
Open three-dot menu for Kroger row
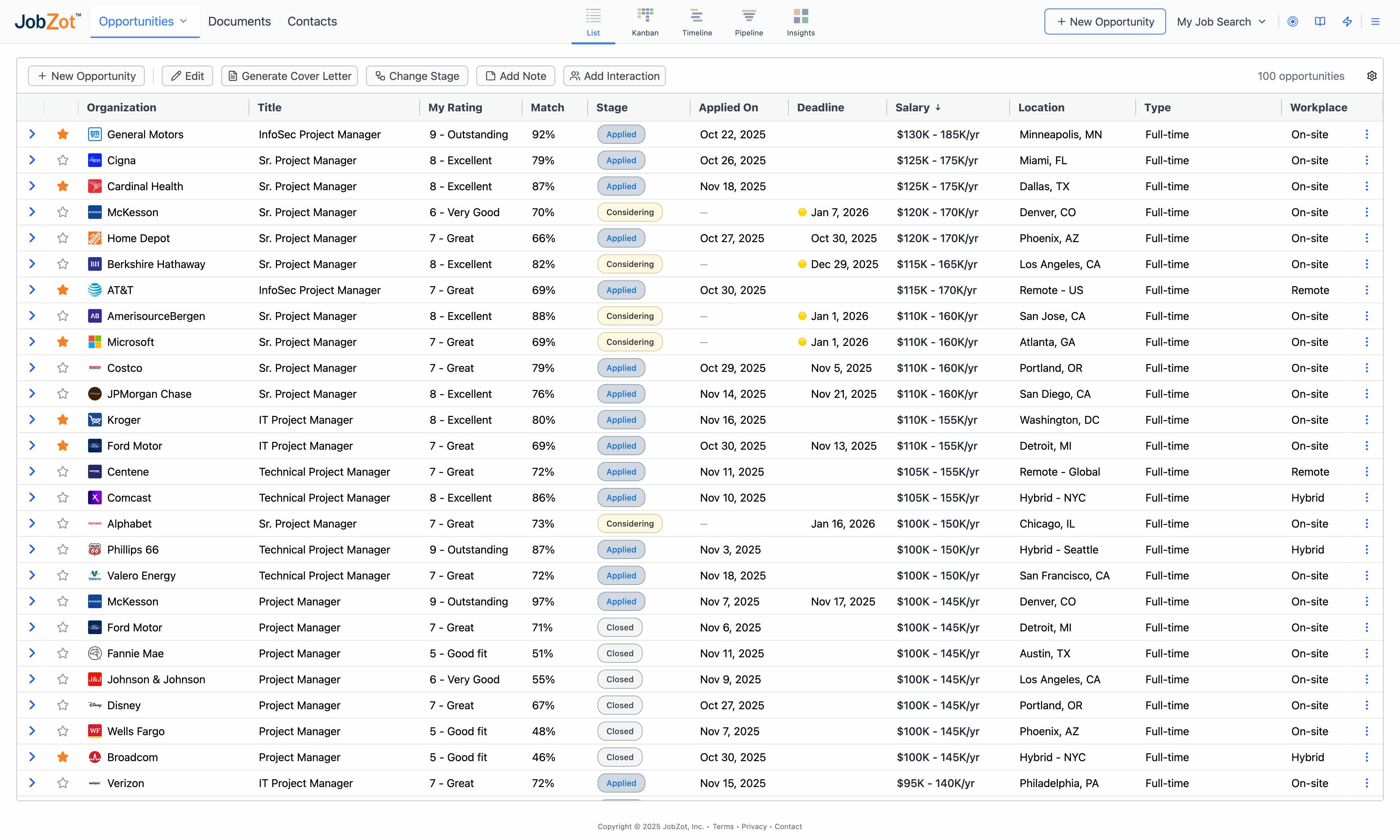[x=1367, y=419]
